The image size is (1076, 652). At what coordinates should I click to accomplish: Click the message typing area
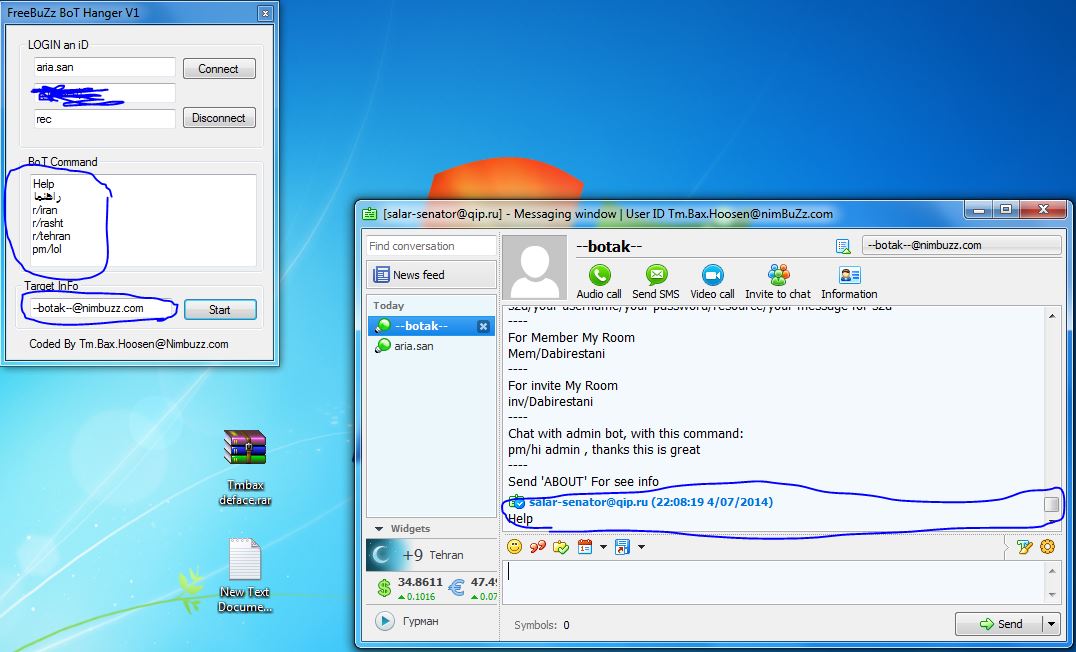coord(774,582)
